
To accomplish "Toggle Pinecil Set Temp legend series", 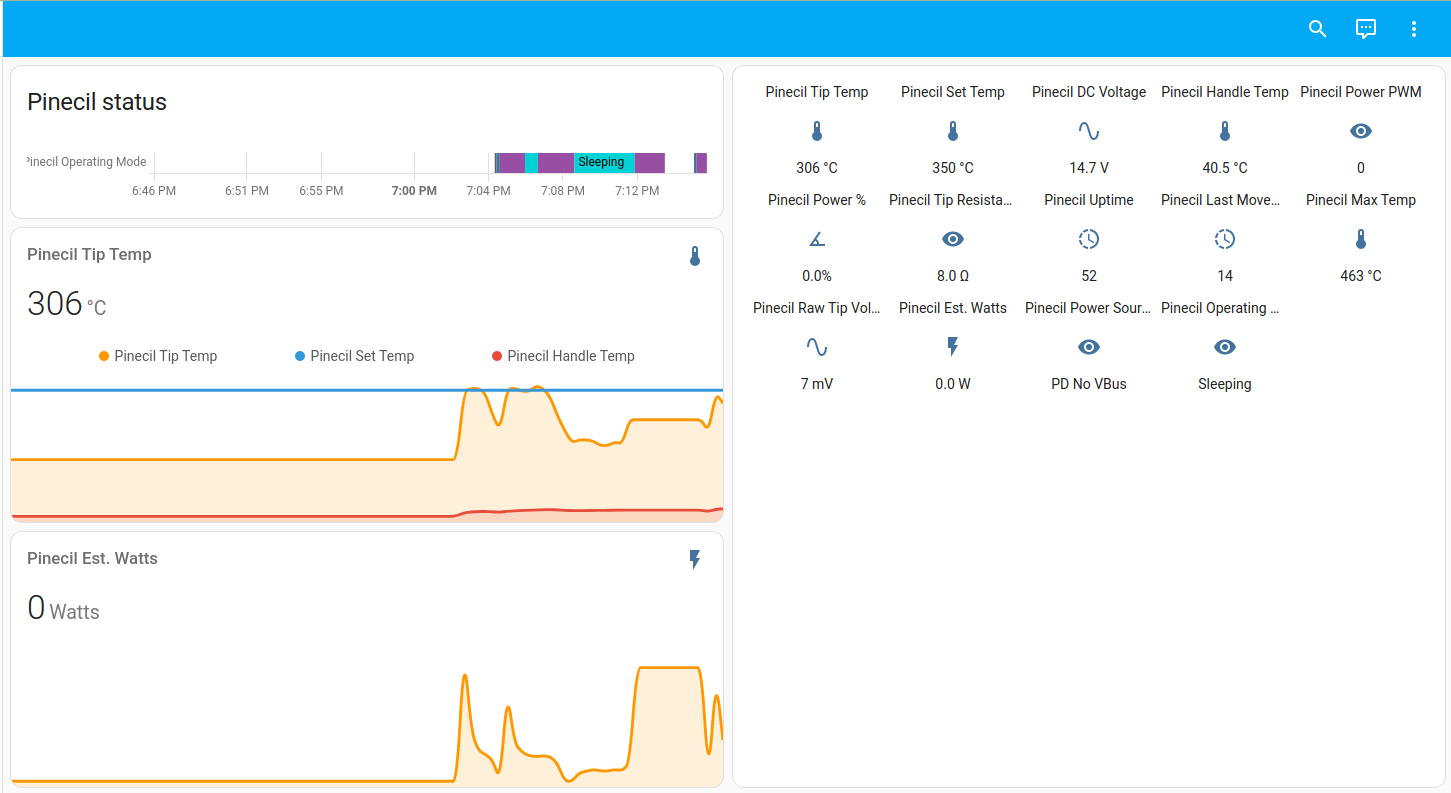I will pyautogui.click(x=354, y=356).
